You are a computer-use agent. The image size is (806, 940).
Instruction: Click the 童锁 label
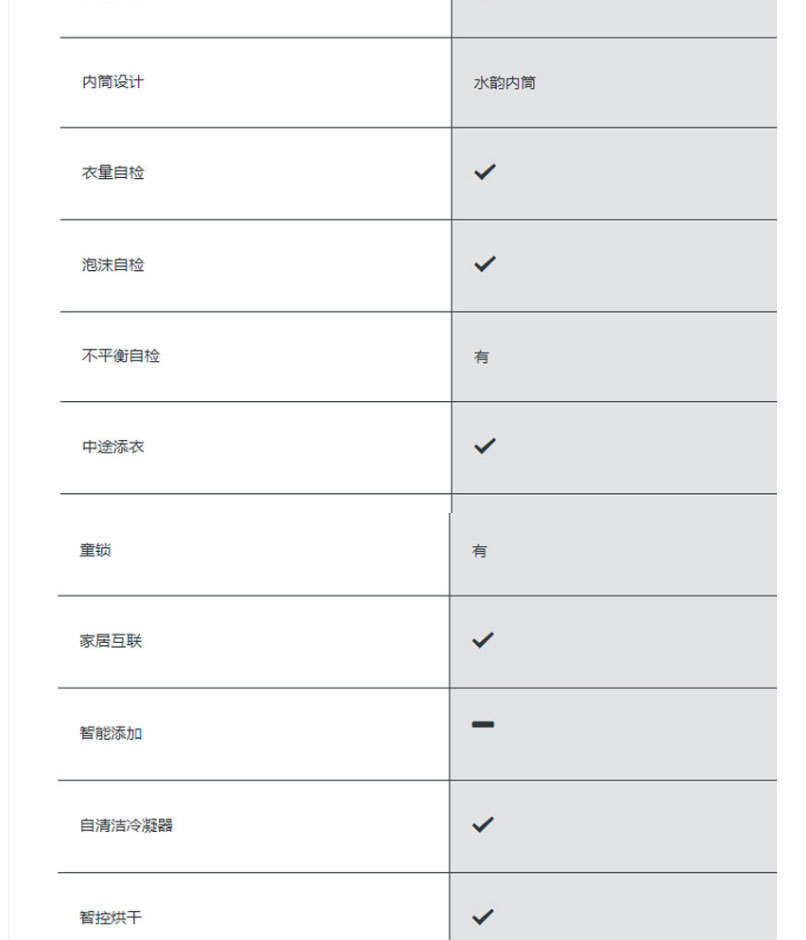pos(96,550)
